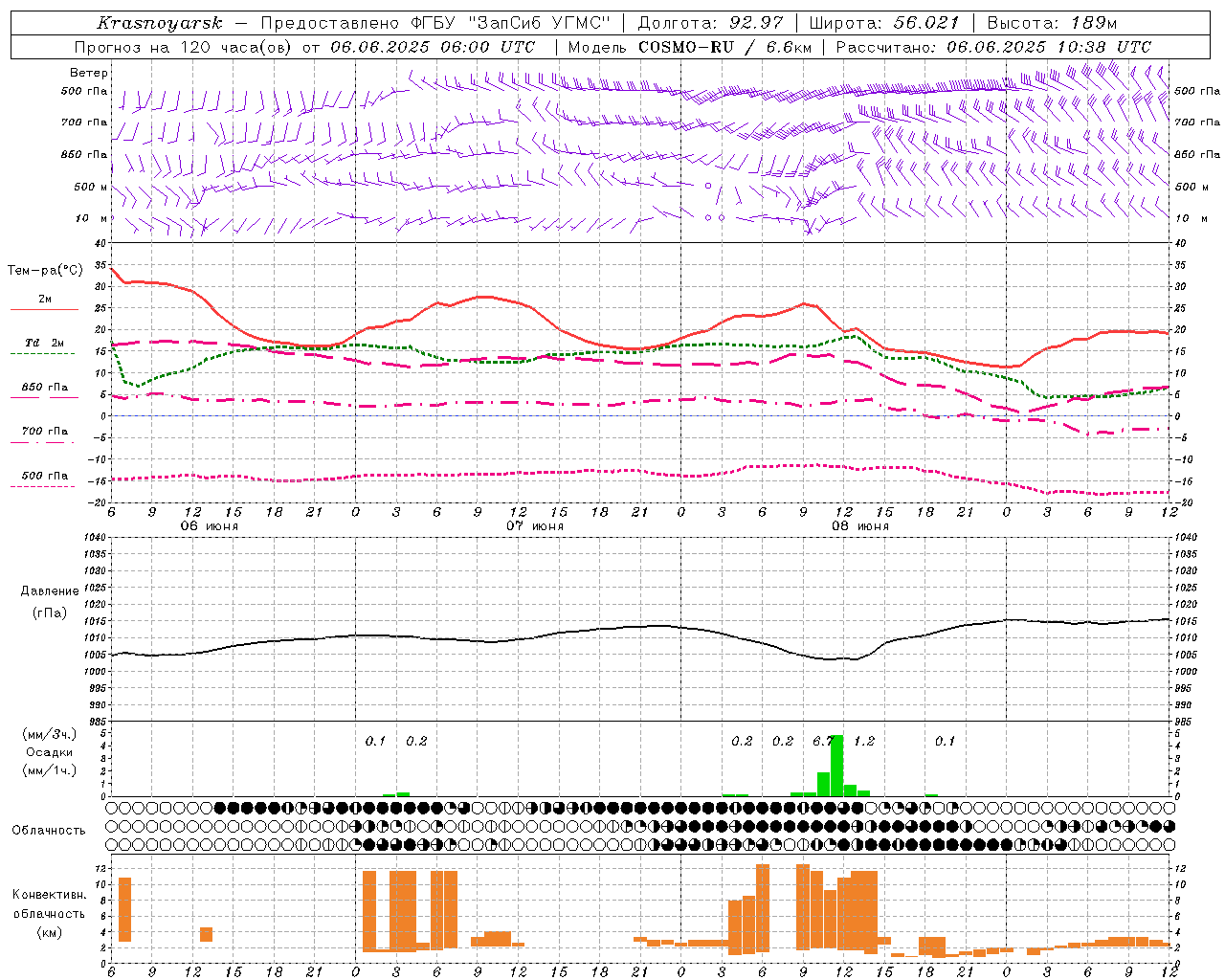Viewport: 1225px width, 980px height.
Task: Select the 'Прогноз на 120 часа(ов)' forecast line
Action: click(x=184, y=47)
